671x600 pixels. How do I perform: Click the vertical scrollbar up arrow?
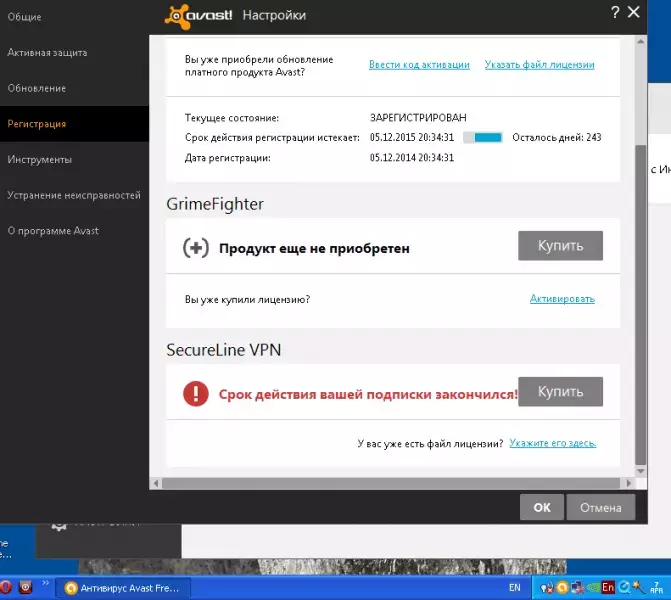[x=641, y=42]
